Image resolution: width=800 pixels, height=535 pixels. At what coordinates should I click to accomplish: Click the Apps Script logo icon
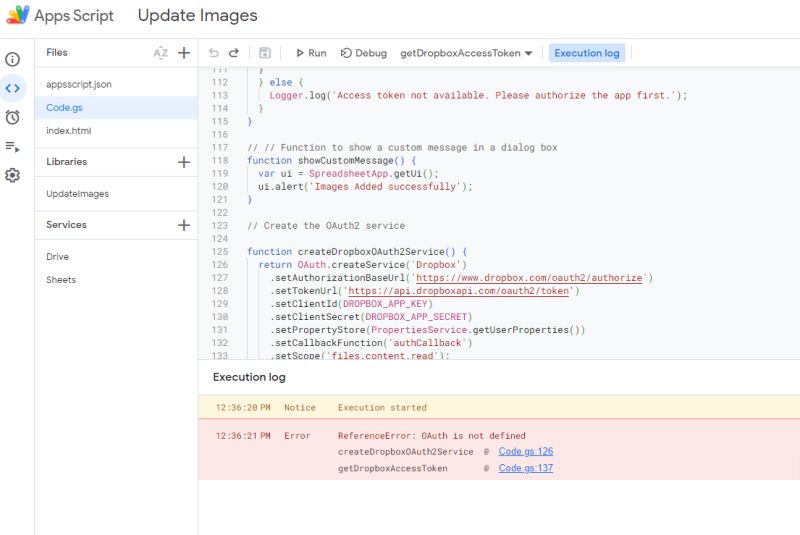[x=18, y=15]
